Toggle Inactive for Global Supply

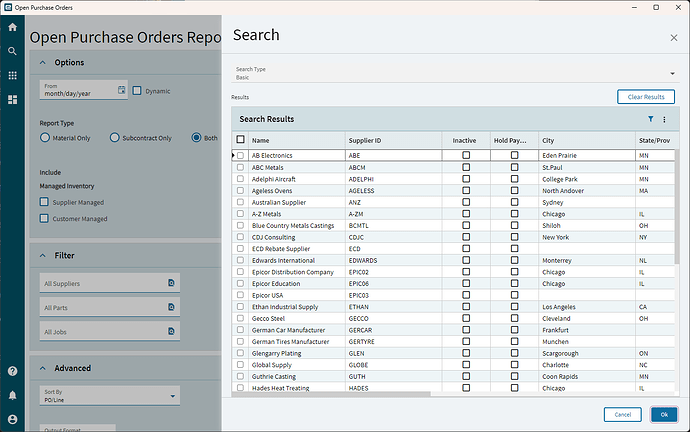click(466, 365)
